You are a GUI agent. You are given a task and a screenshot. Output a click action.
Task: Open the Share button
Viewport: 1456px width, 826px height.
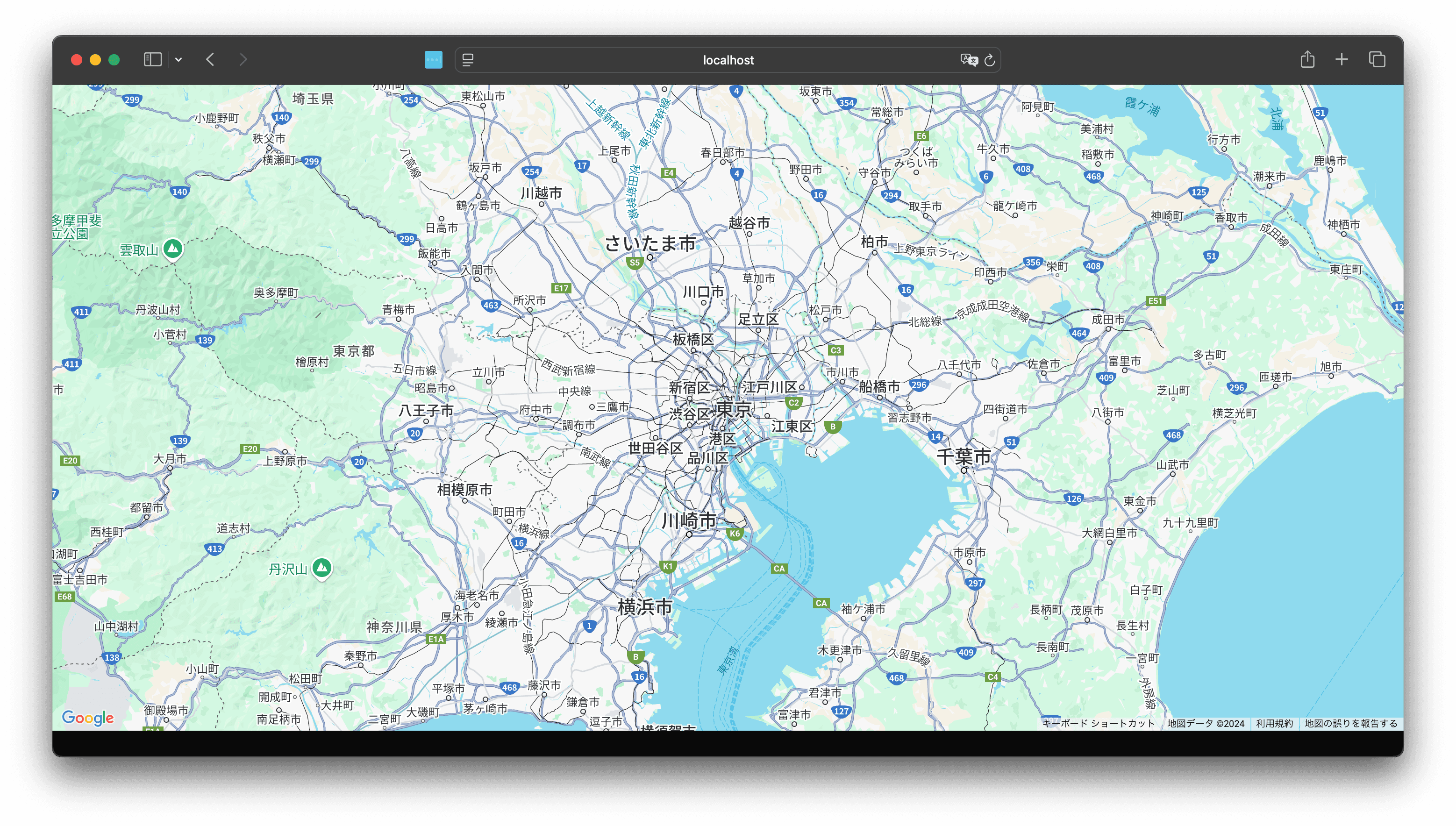[x=1307, y=59]
